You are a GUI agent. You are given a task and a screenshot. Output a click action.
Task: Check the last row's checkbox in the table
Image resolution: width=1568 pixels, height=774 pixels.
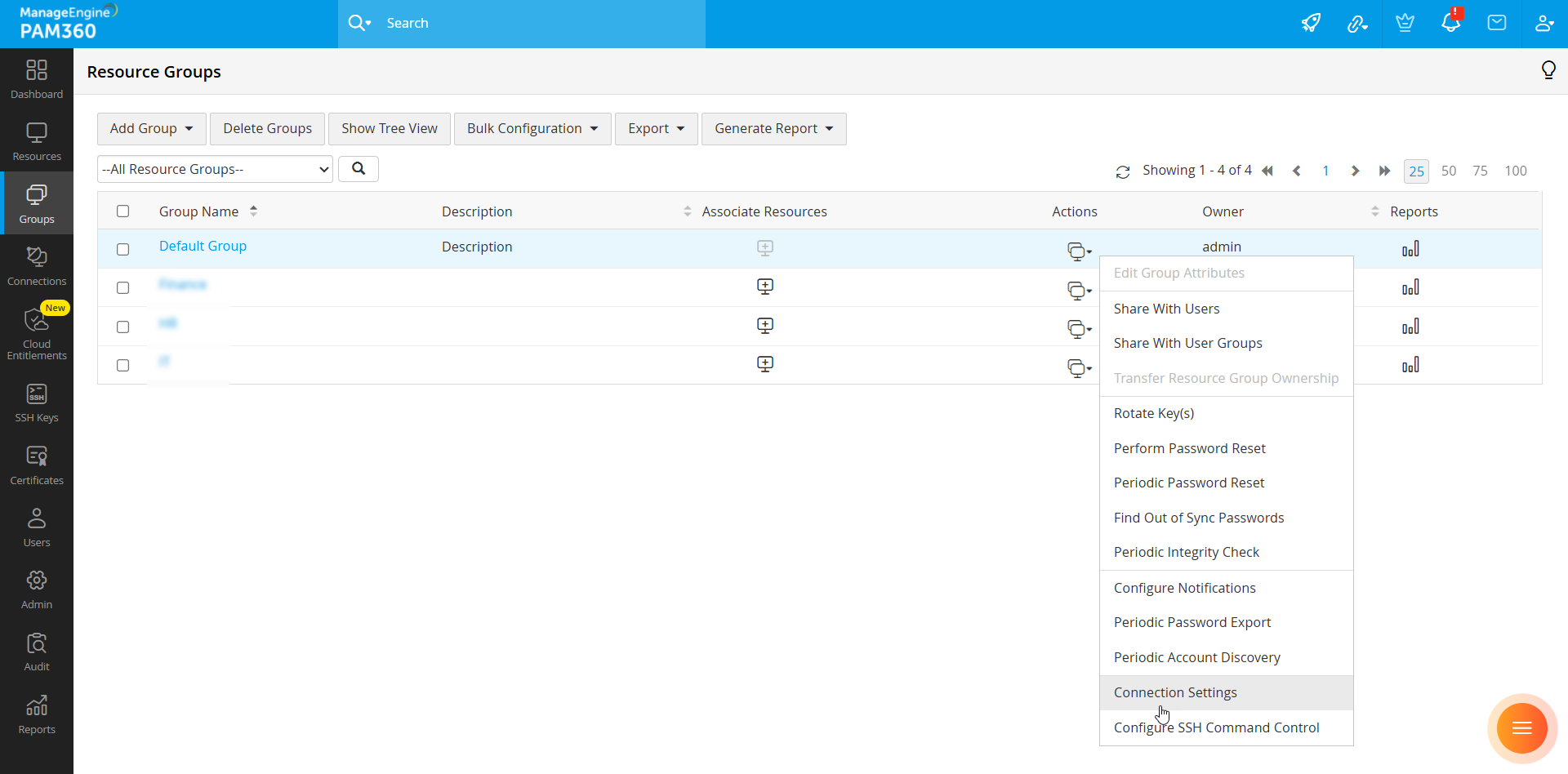tap(122, 365)
